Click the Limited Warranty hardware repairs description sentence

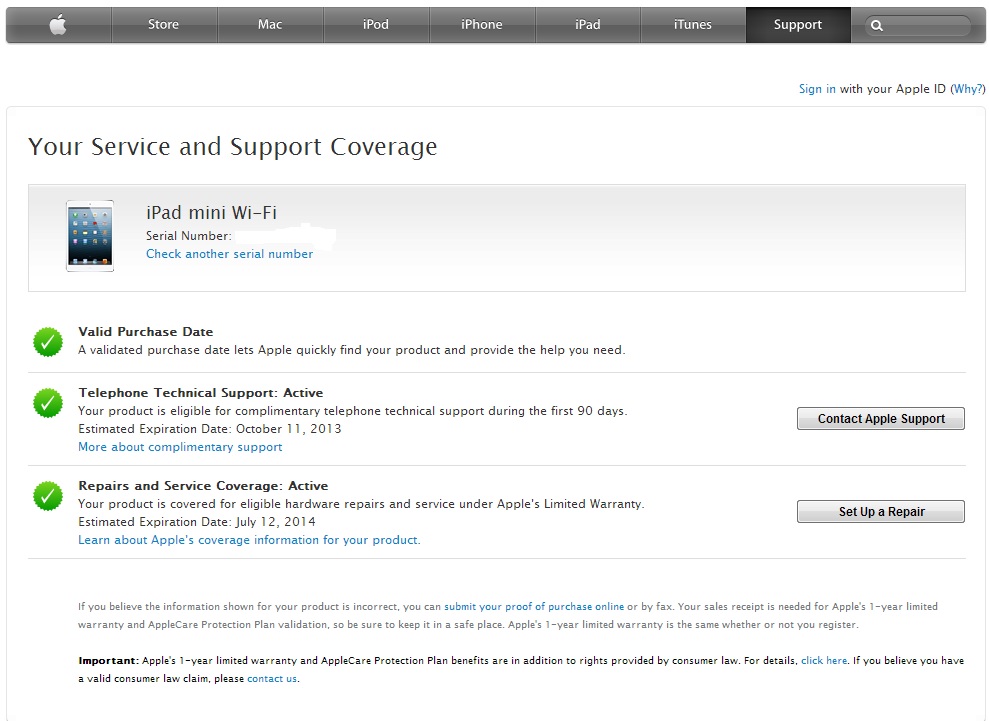pos(361,504)
